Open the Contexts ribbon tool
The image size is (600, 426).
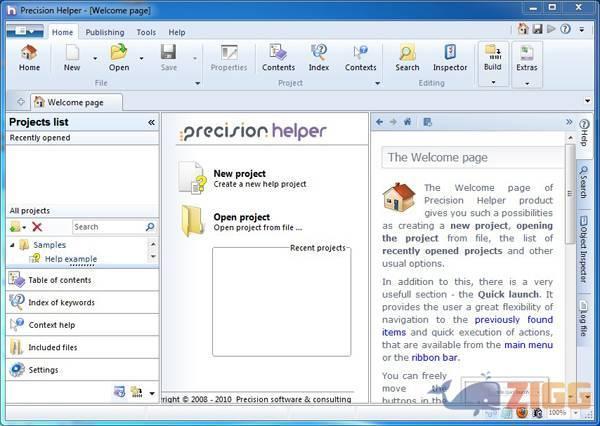[360, 58]
